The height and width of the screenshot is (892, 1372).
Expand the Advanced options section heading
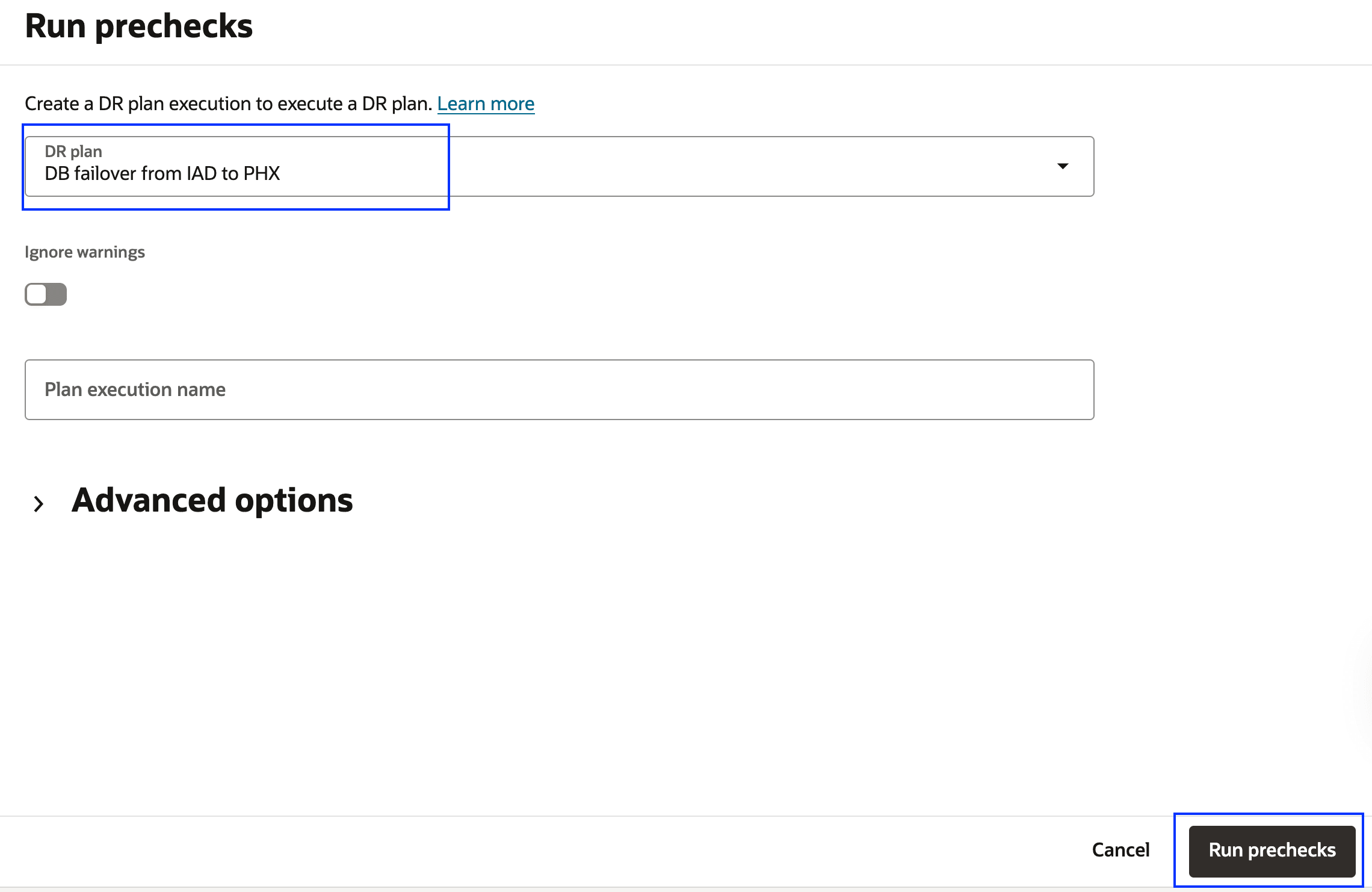[x=212, y=501]
